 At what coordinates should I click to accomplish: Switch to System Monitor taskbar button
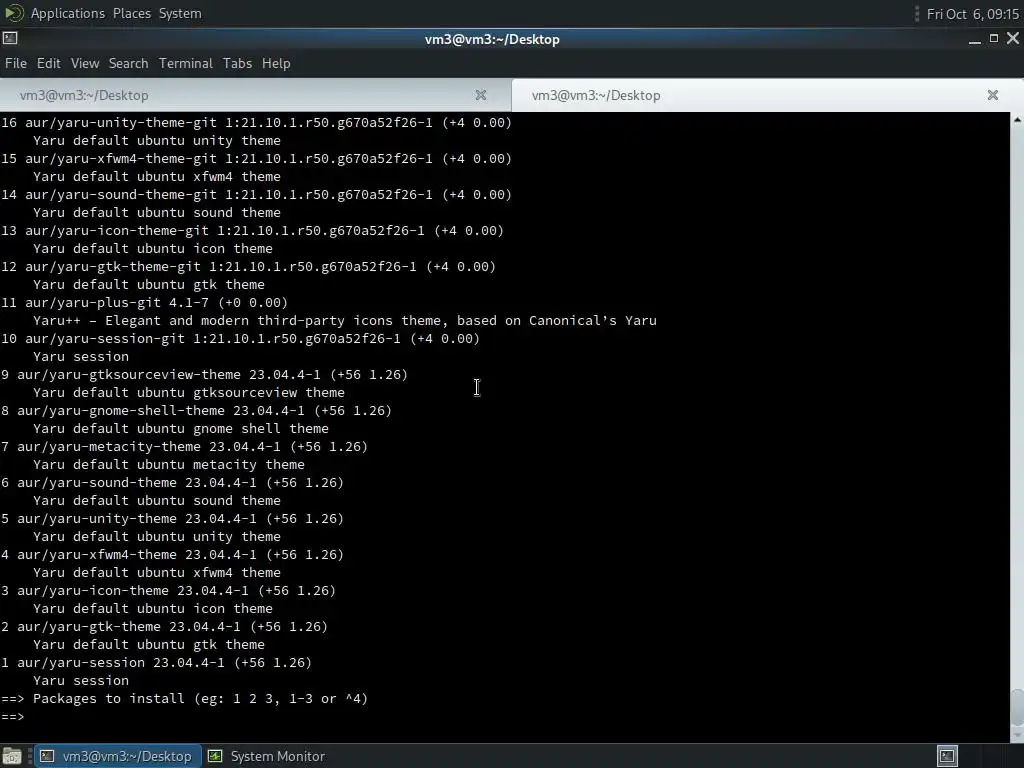[266, 756]
